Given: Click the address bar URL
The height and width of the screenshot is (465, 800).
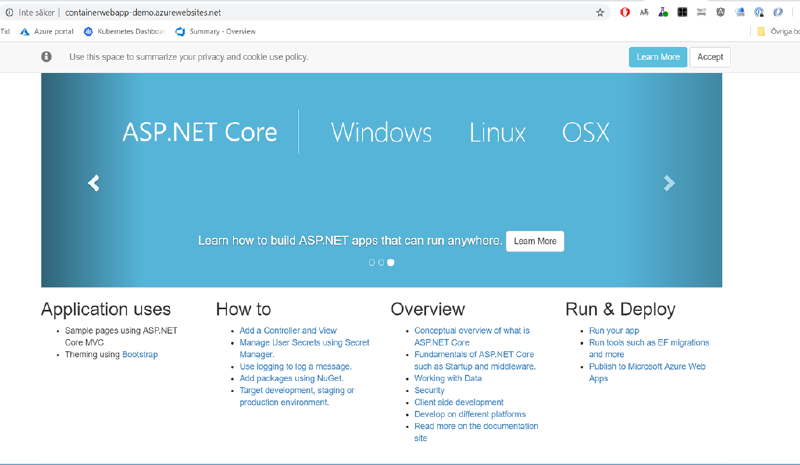Looking at the screenshot, I should pyautogui.click(x=143, y=13).
